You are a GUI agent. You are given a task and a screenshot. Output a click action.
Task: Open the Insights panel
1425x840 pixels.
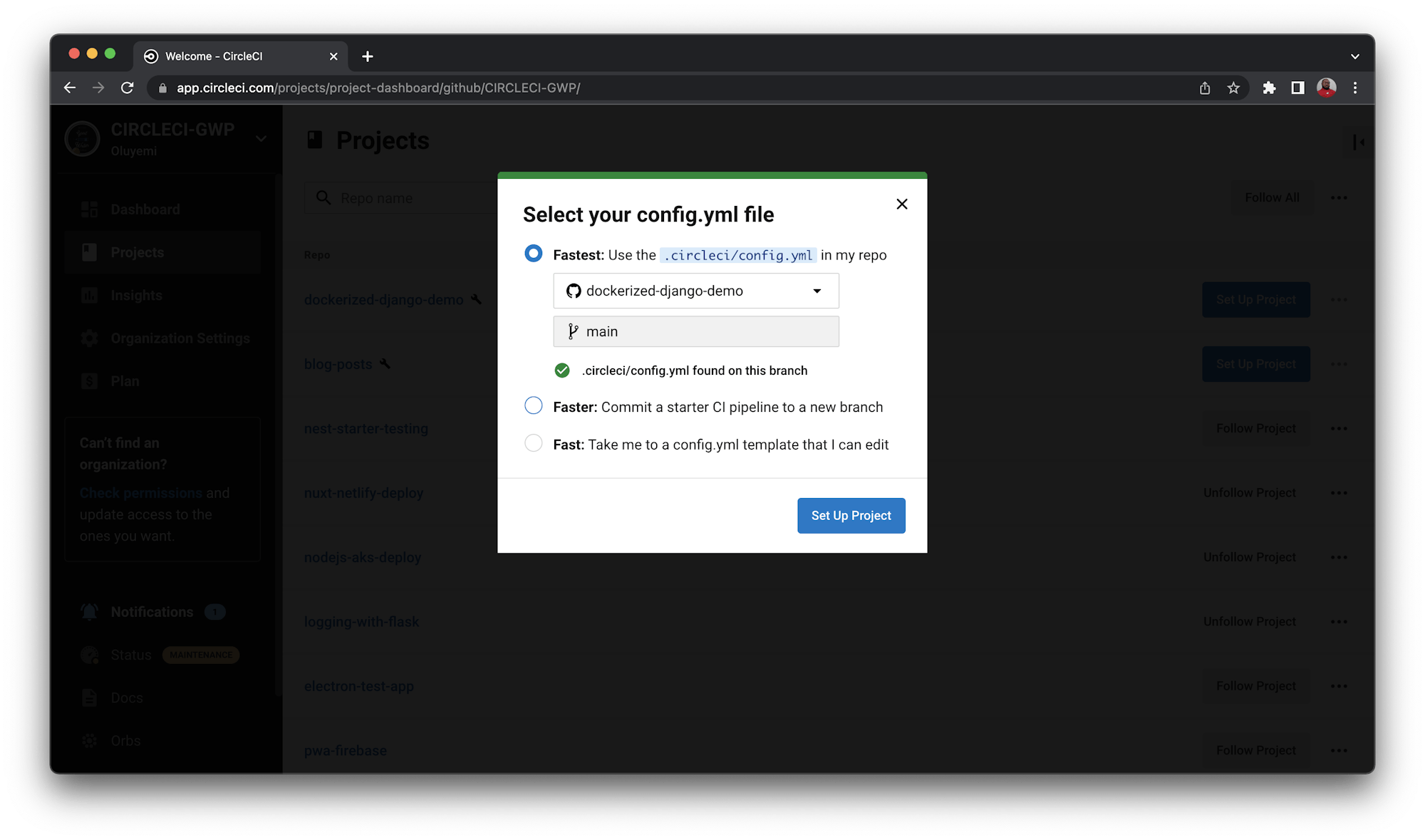[138, 295]
